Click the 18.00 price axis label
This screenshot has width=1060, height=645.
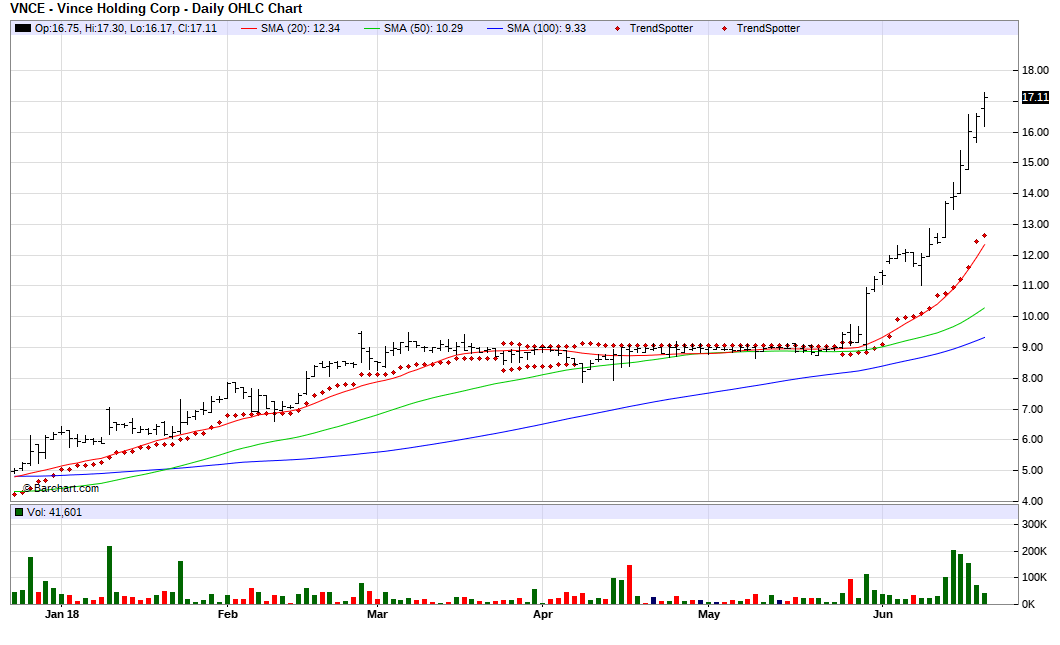pyautogui.click(x=1035, y=70)
